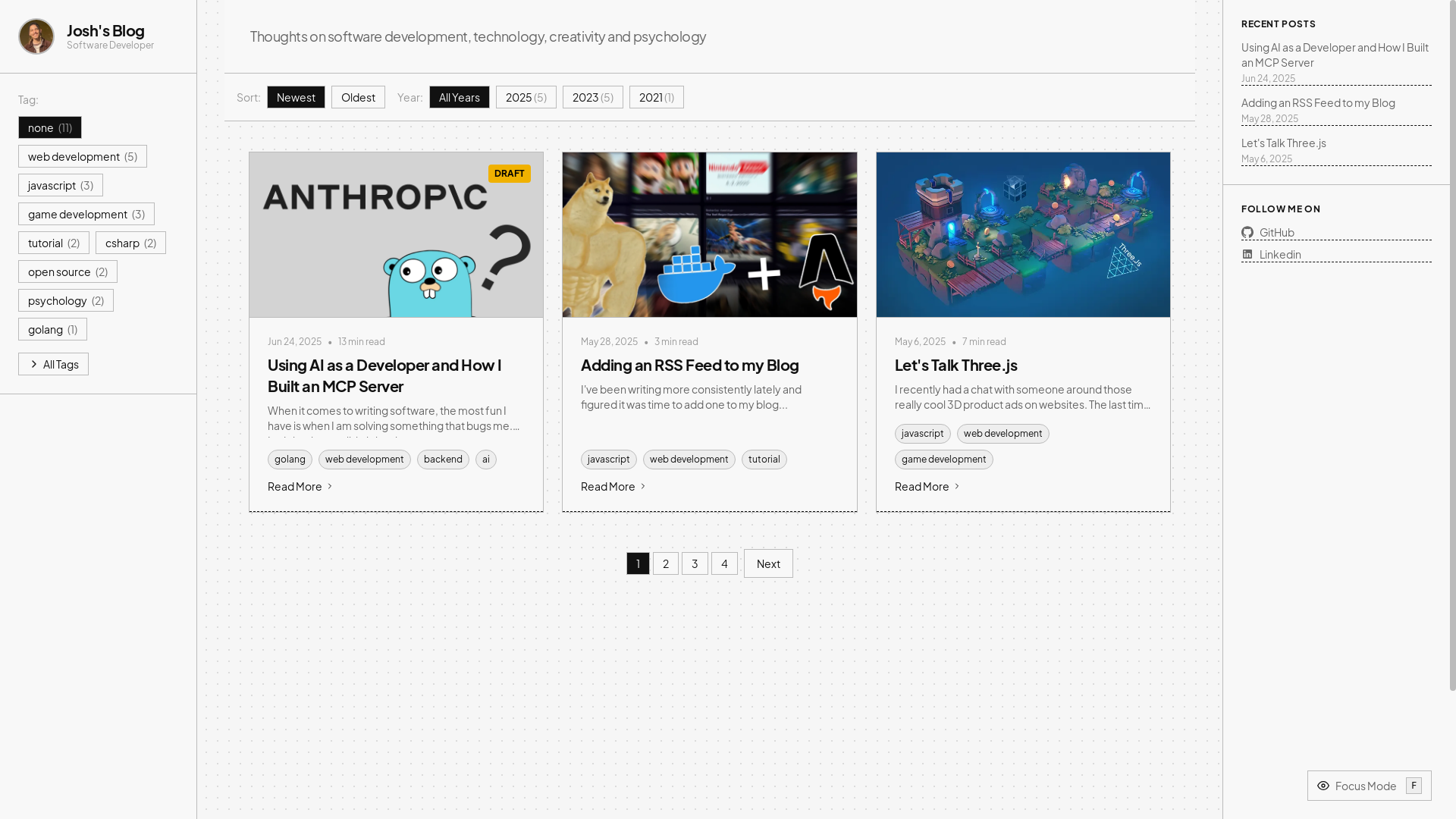The image size is (1456, 819).
Task: Go to page 4
Action: (724, 563)
